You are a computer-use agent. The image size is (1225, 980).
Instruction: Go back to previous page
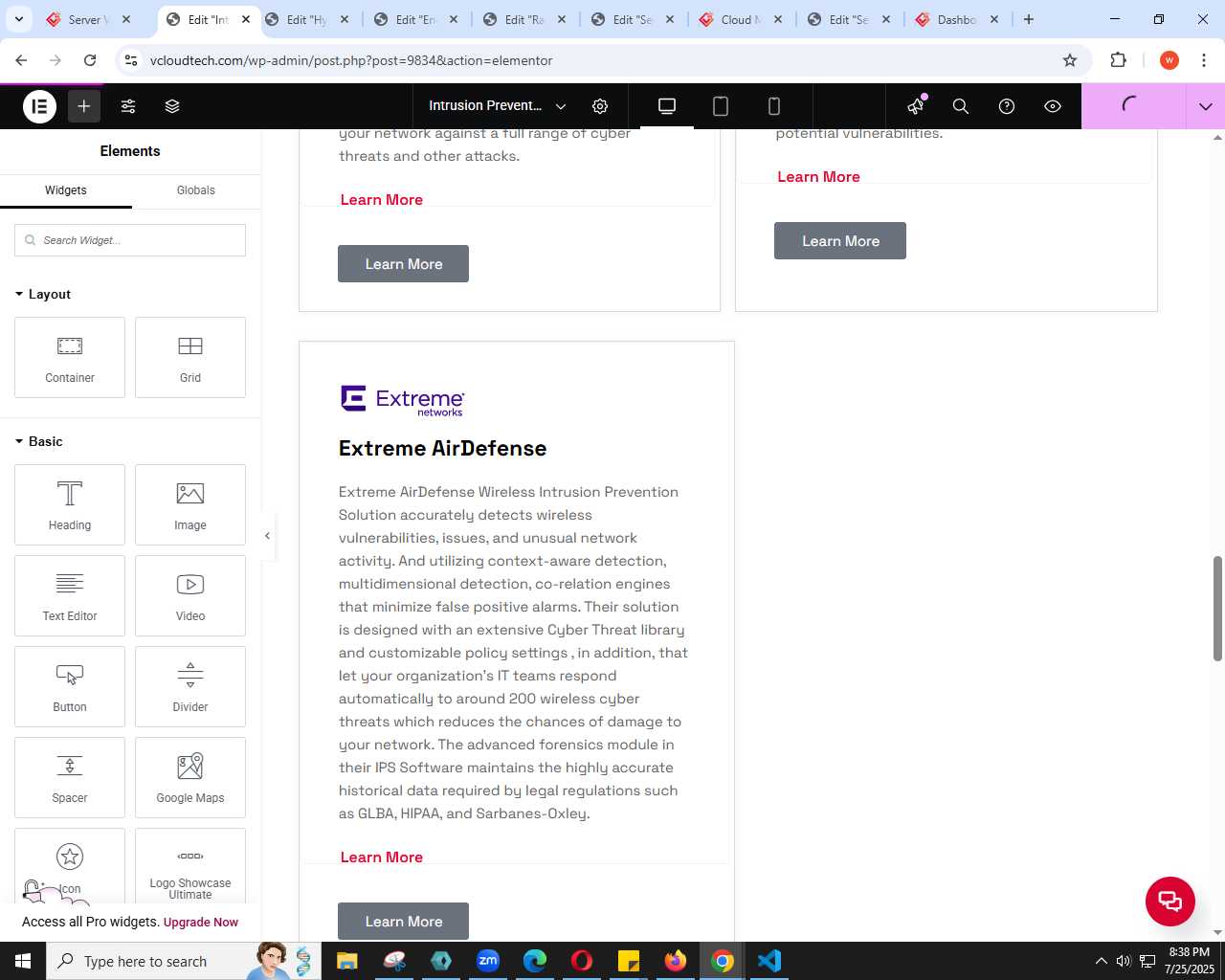pos(21,60)
